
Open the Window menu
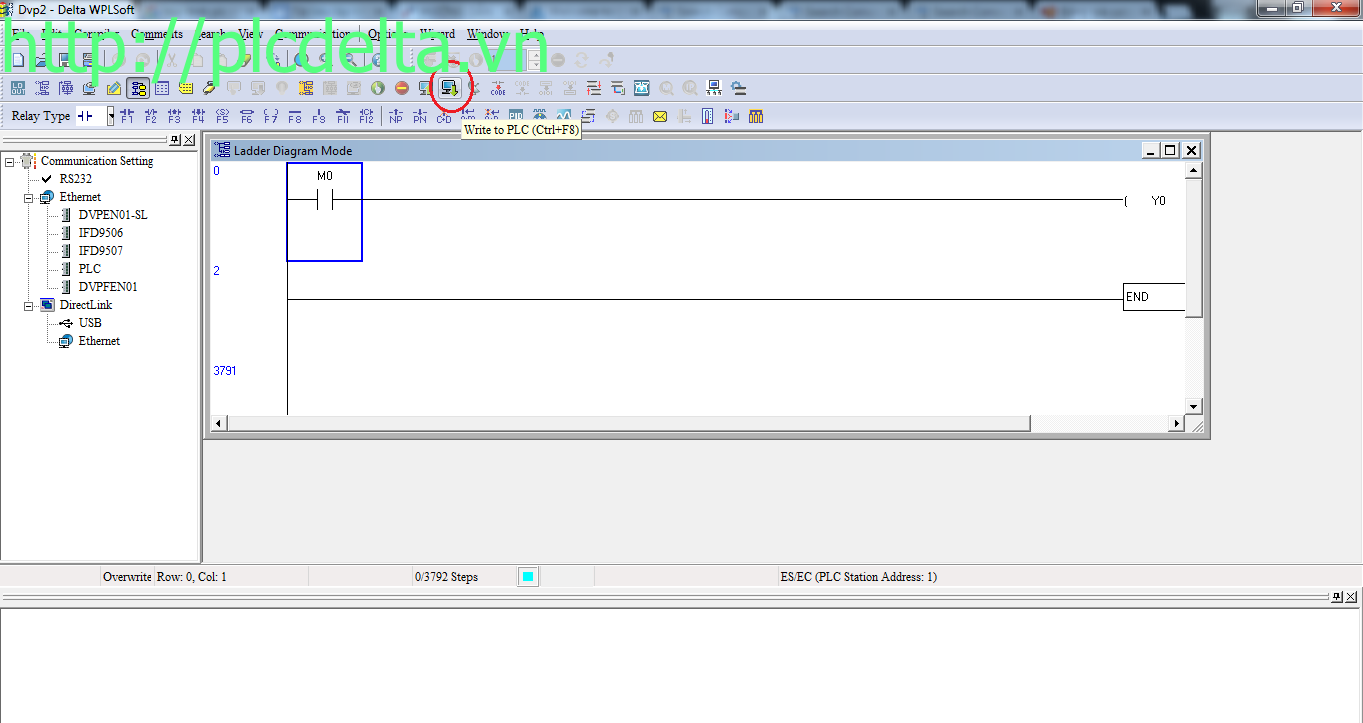coord(488,34)
